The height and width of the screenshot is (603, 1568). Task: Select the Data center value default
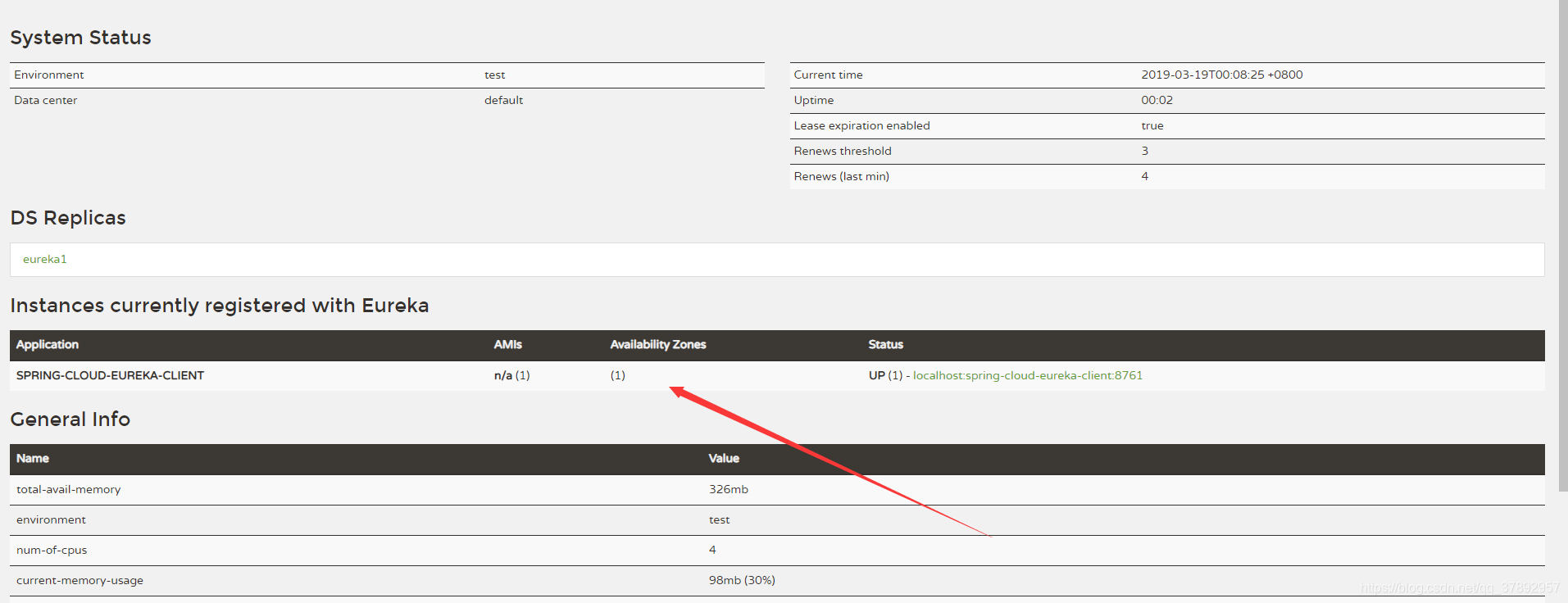click(503, 100)
